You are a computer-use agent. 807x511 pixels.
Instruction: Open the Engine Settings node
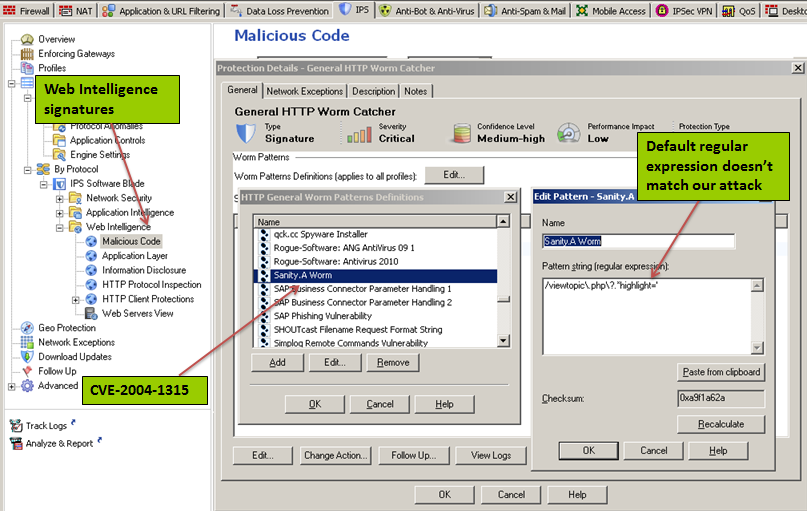[x=100, y=155]
